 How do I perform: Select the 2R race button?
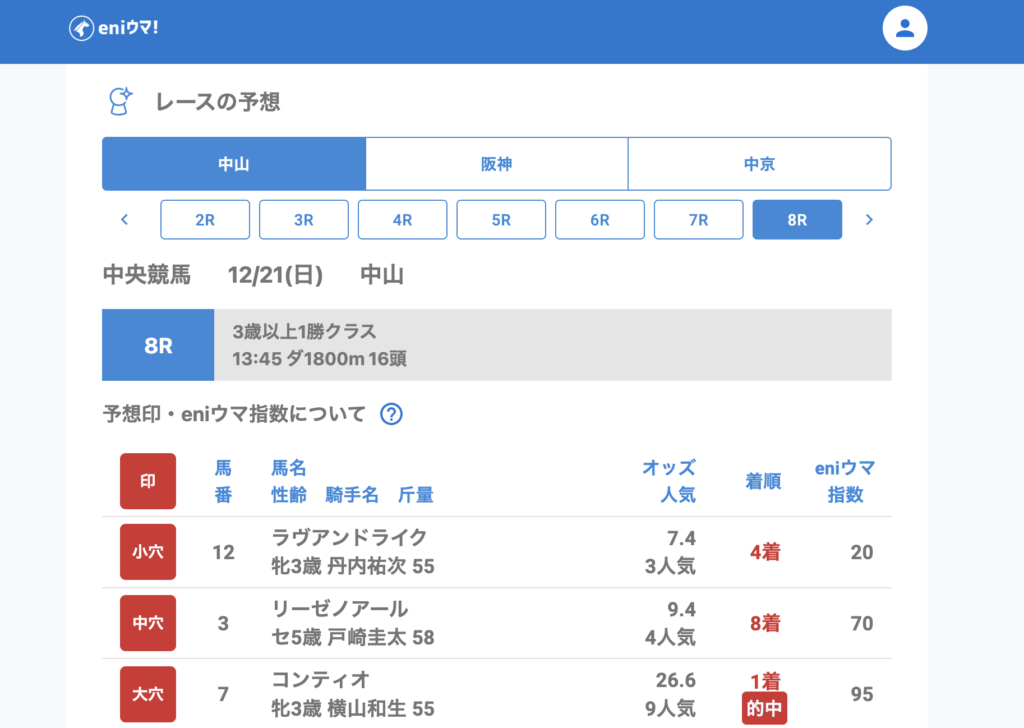point(205,220)
